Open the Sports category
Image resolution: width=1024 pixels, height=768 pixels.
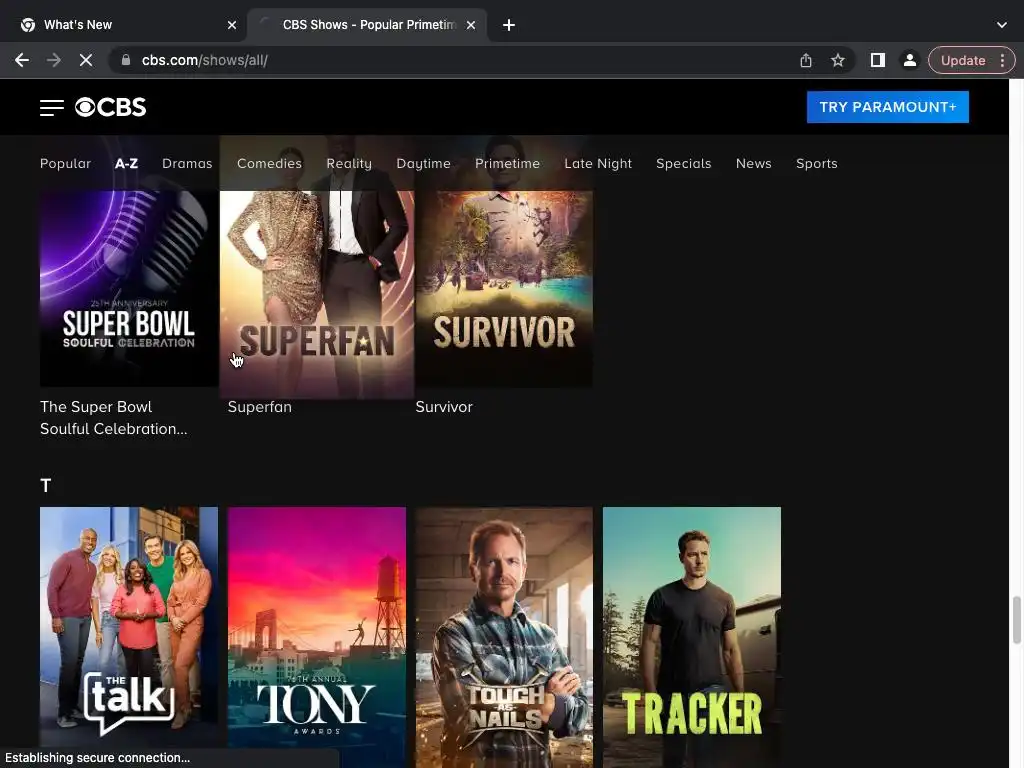816,163
